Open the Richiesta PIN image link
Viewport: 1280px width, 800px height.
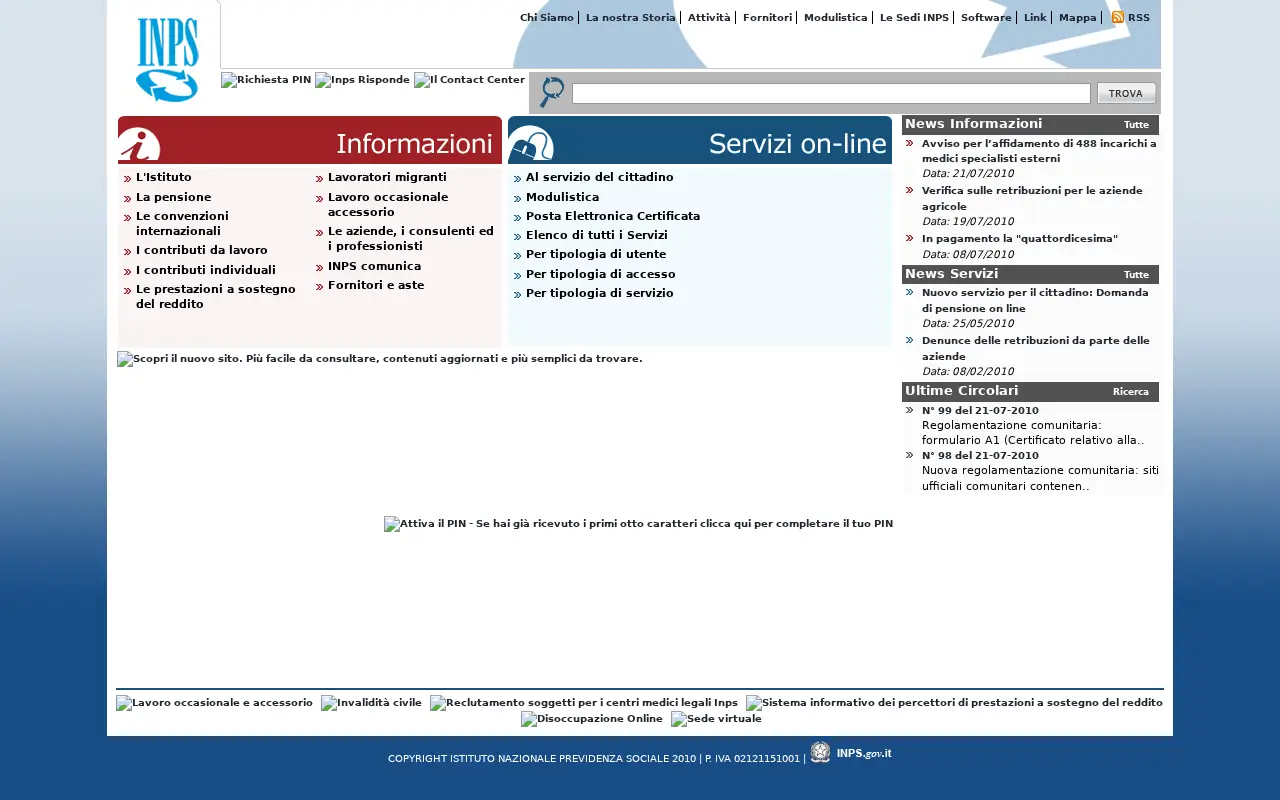click(266, 80)
